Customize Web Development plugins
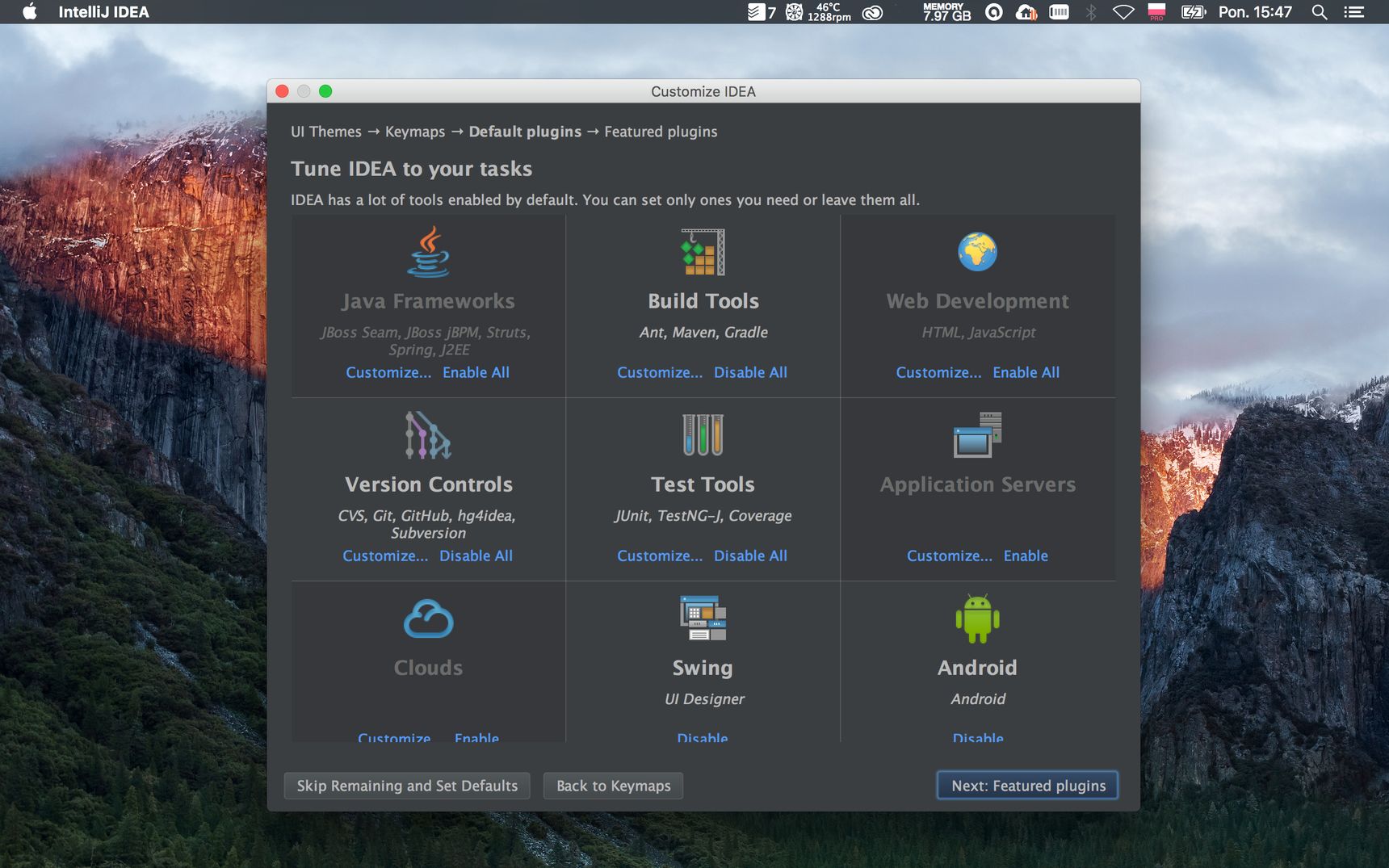The height and width of the screenshot is (868, 1389). pyautogui.click(x=938, y=372)
